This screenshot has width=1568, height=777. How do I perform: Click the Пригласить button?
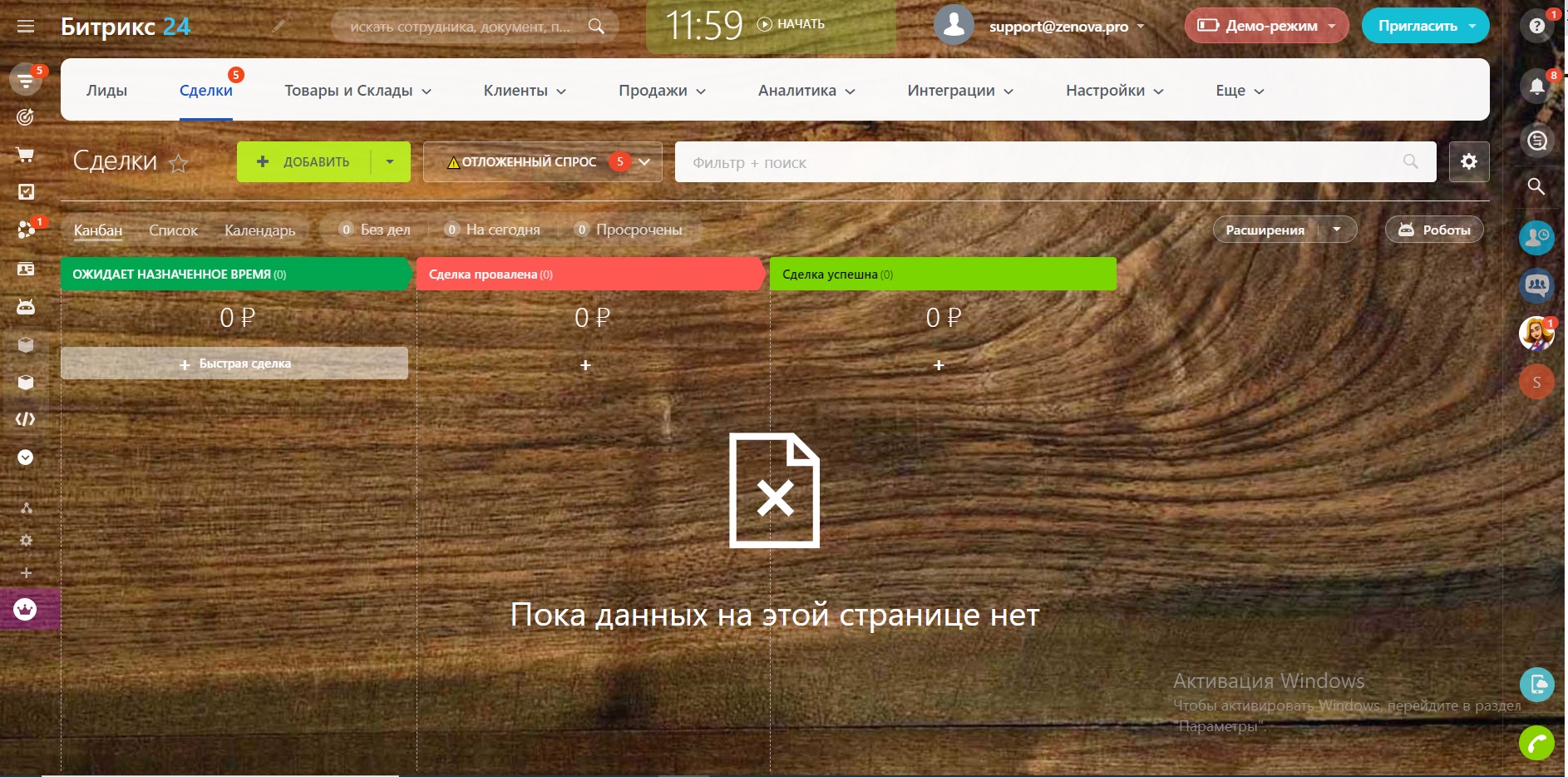1418,26
